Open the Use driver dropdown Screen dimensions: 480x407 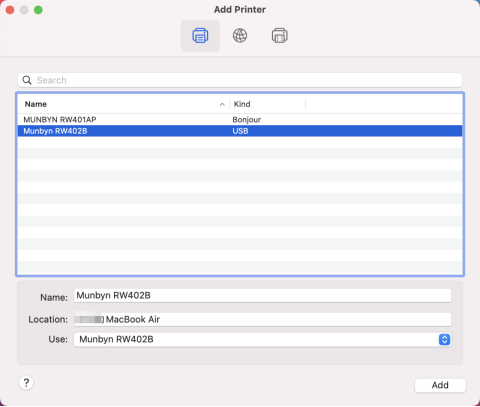tap(262, 340)
